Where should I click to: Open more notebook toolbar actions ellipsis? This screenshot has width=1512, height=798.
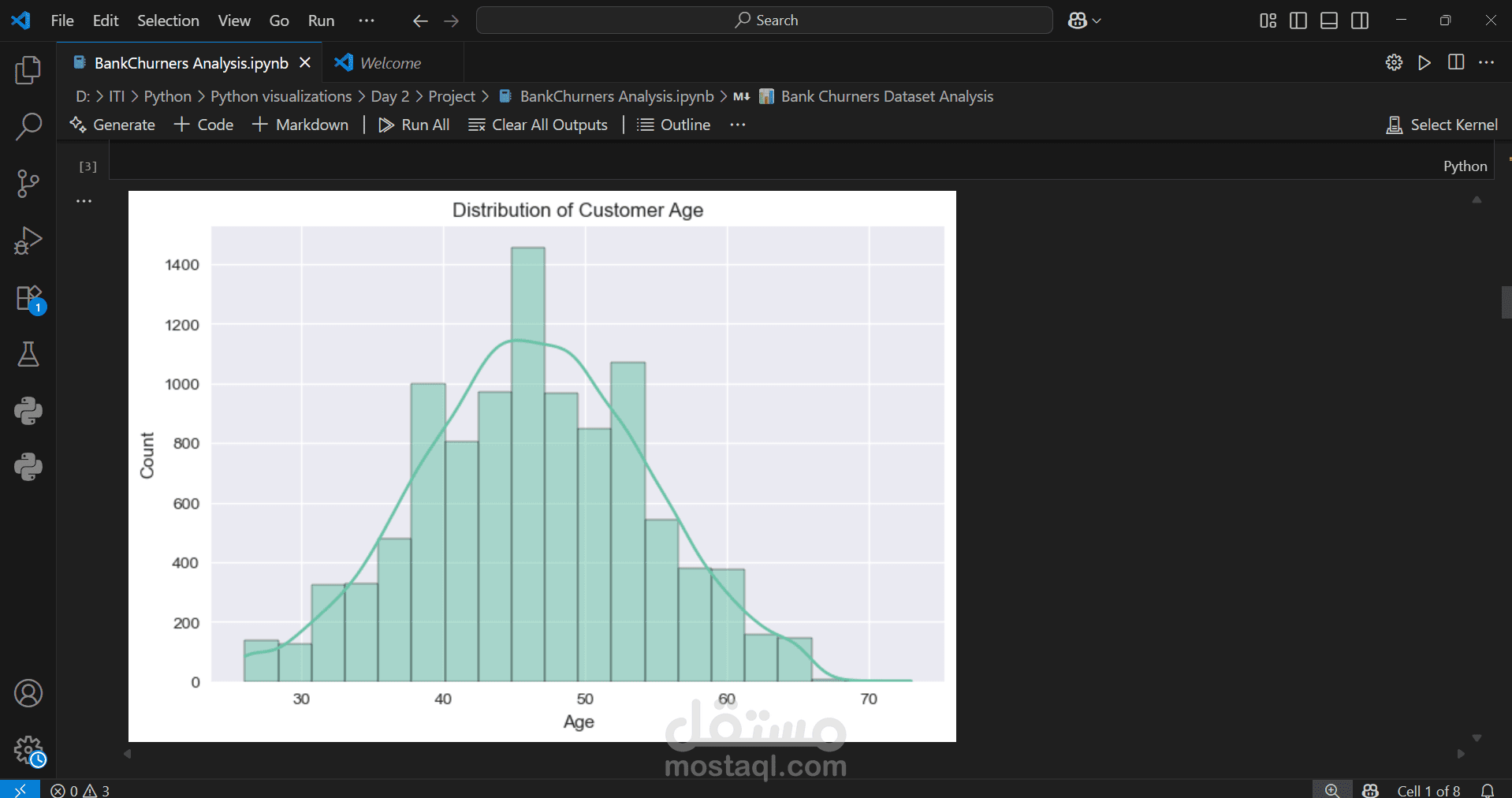coord(738,125)
